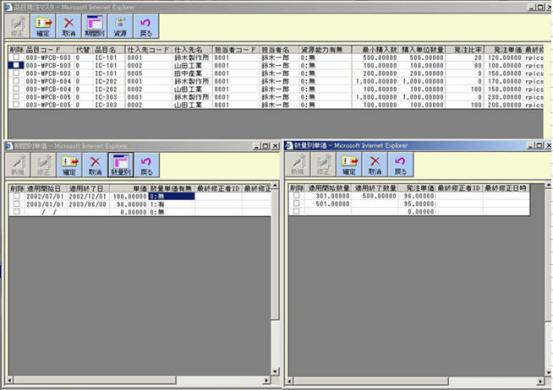The width and height of the screenshot is (553, 390).
Task: Tick delete checkbox for 301.00000 quantity row
Action: [296, 195]
